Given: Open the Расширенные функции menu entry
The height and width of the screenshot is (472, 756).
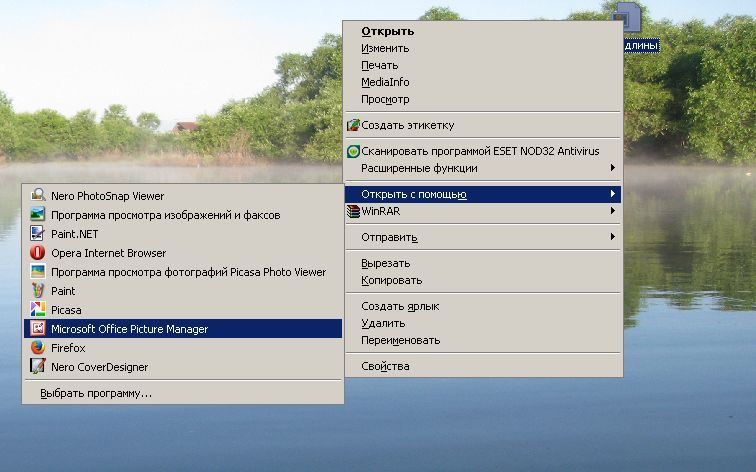Looking at the screenshot, I should pyautogui.click(x=483, y=168).
